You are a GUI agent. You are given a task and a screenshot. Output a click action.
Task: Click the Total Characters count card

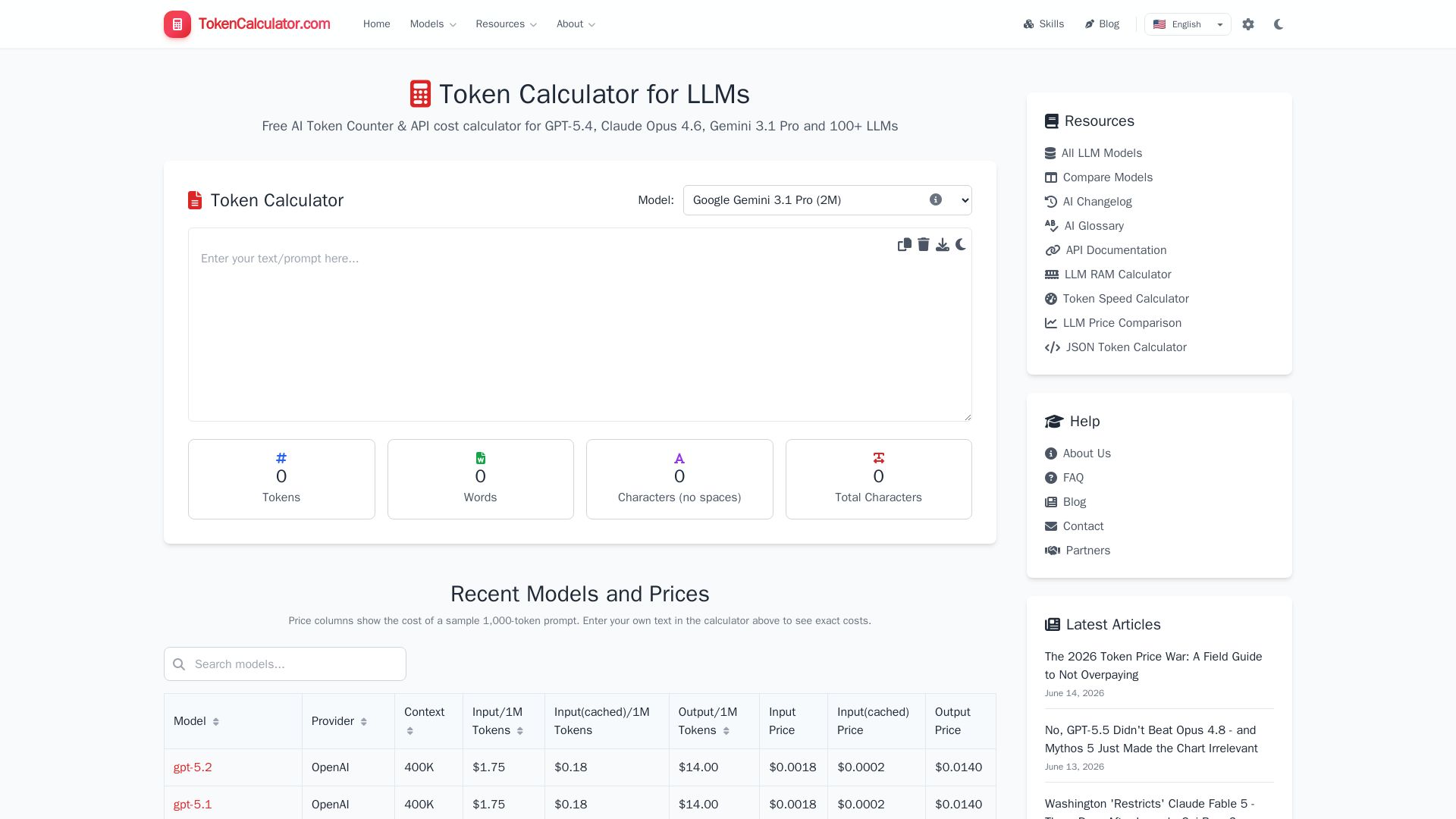(879, 479)
